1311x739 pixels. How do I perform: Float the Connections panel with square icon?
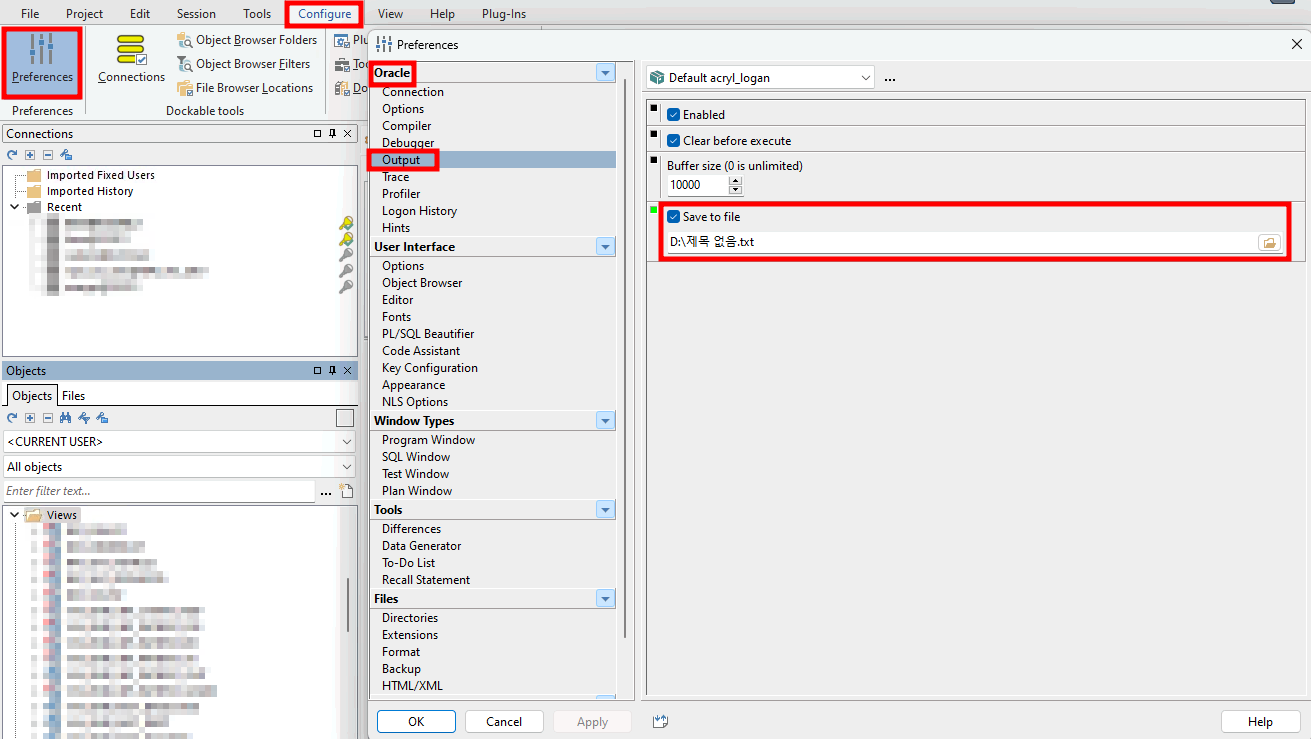(318, 134)
